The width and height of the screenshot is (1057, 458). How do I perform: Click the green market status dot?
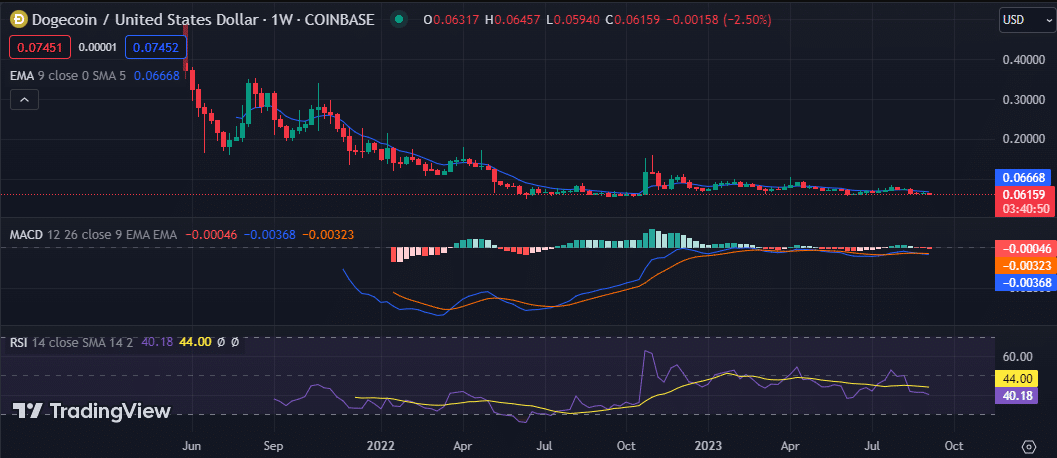[400, 20]
